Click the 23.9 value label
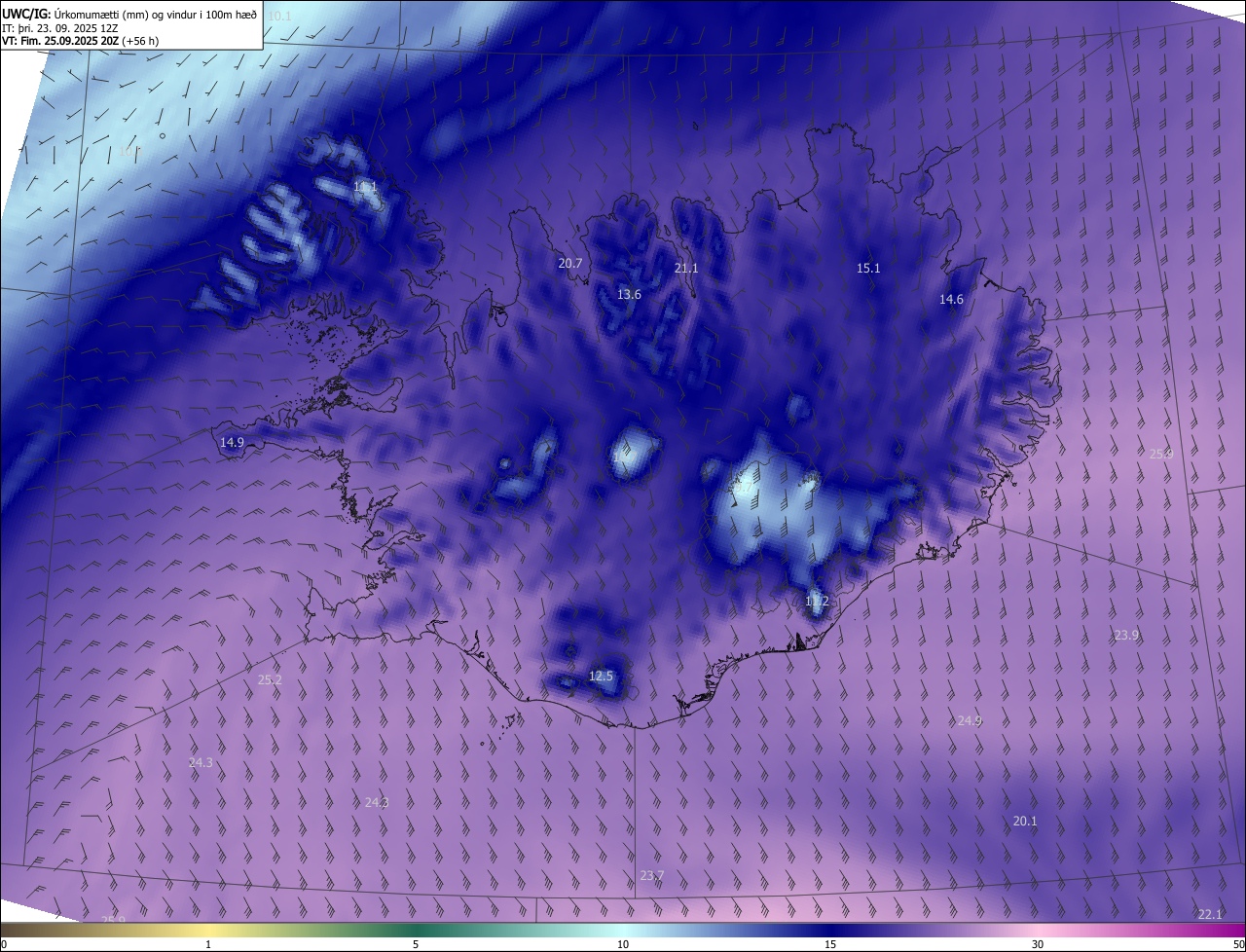Image resolution: width=1246 pixels, height=952 pixels. click(1126, 635)
